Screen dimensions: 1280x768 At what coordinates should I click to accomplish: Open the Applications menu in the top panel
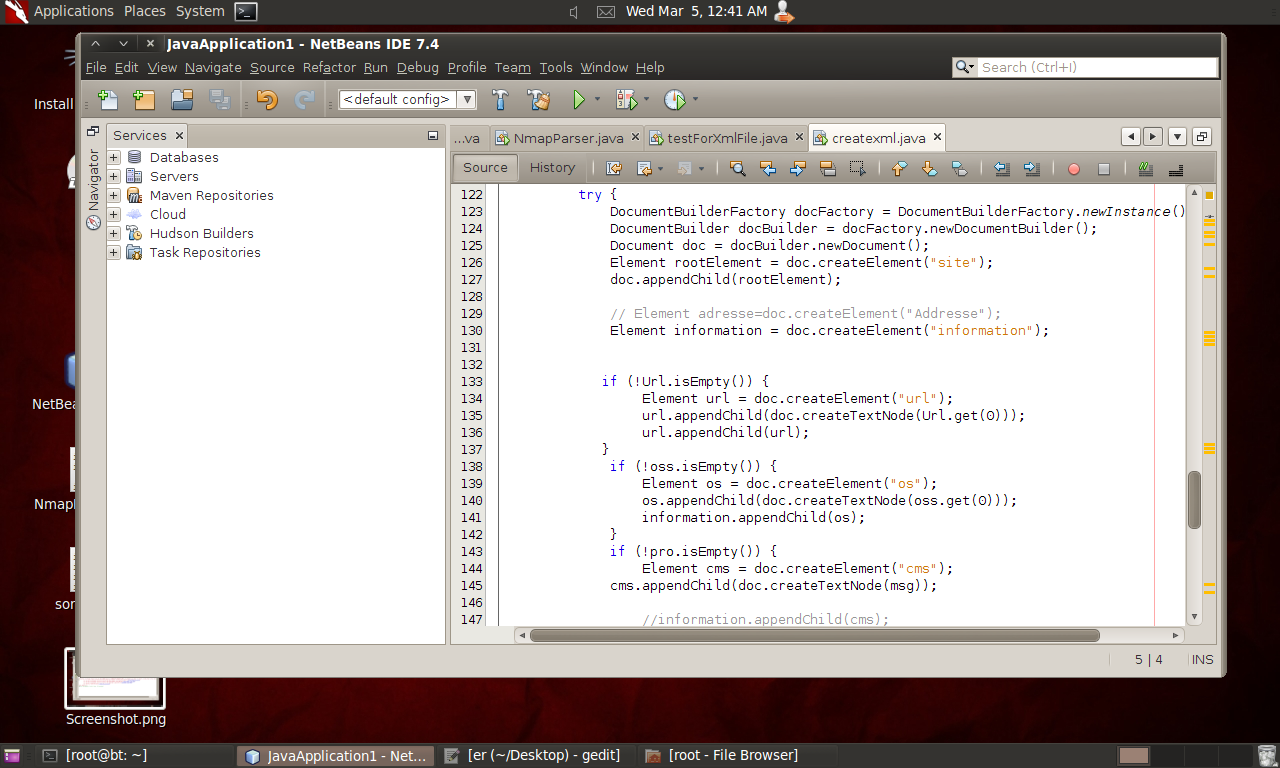pyautogui.click(x=74, y=11)
